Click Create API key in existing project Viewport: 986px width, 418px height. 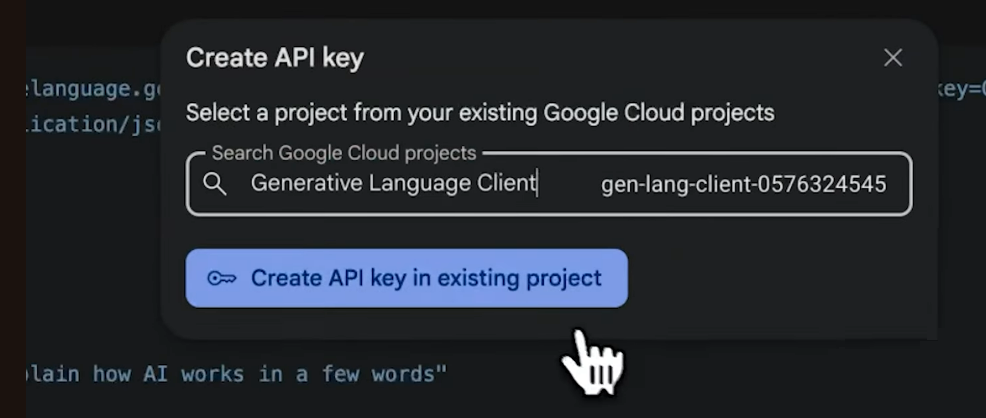[x=406, y=278]
